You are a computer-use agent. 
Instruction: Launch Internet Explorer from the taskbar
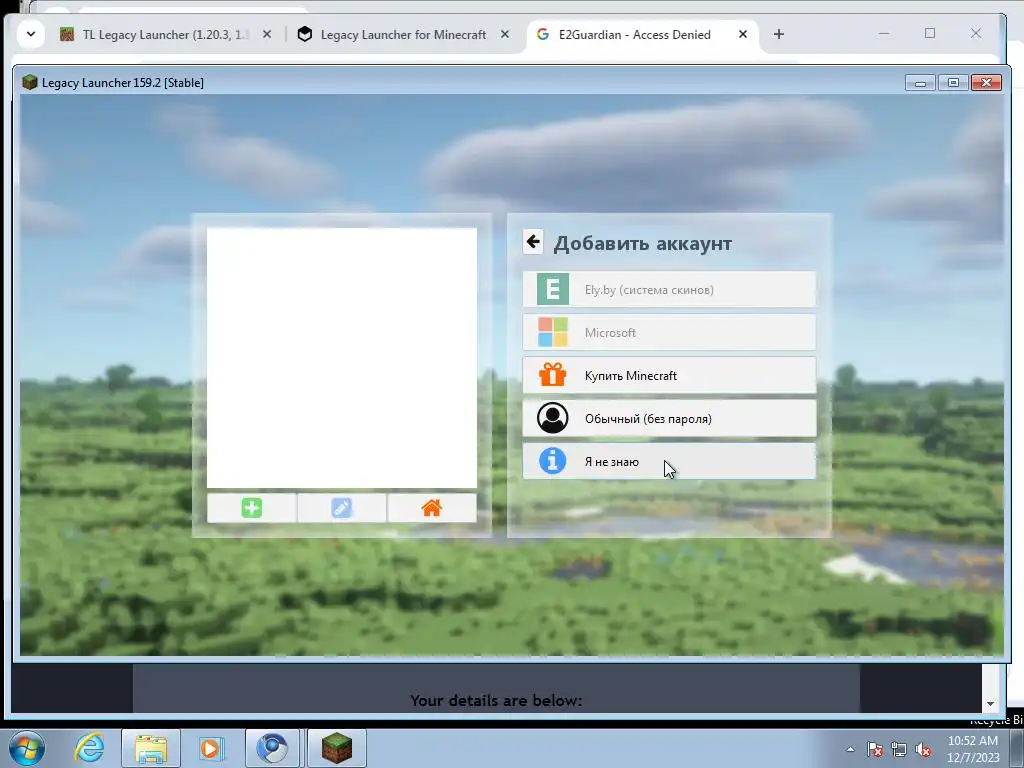(89, 748)
